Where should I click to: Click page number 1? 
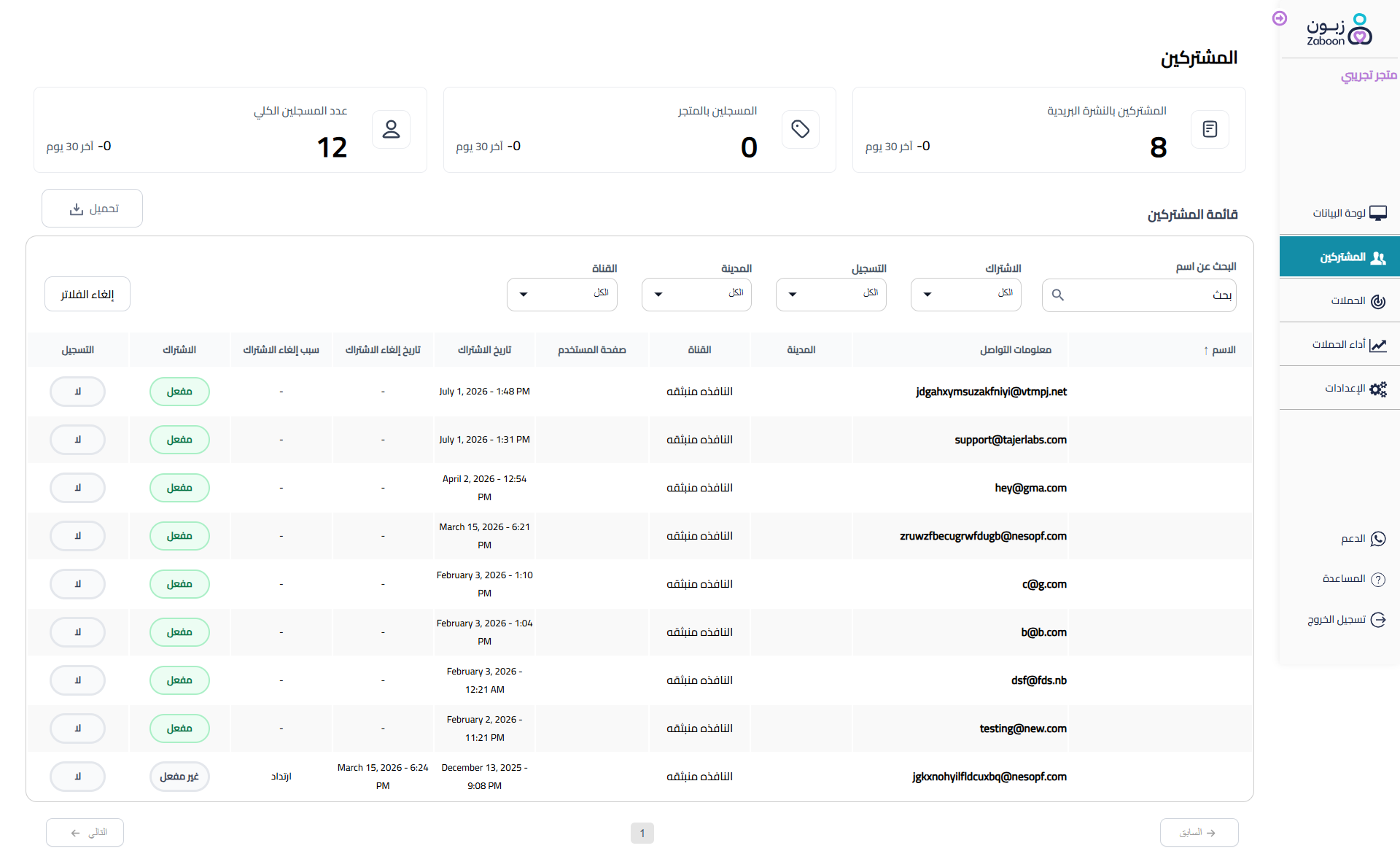click(x=642, y=833)
